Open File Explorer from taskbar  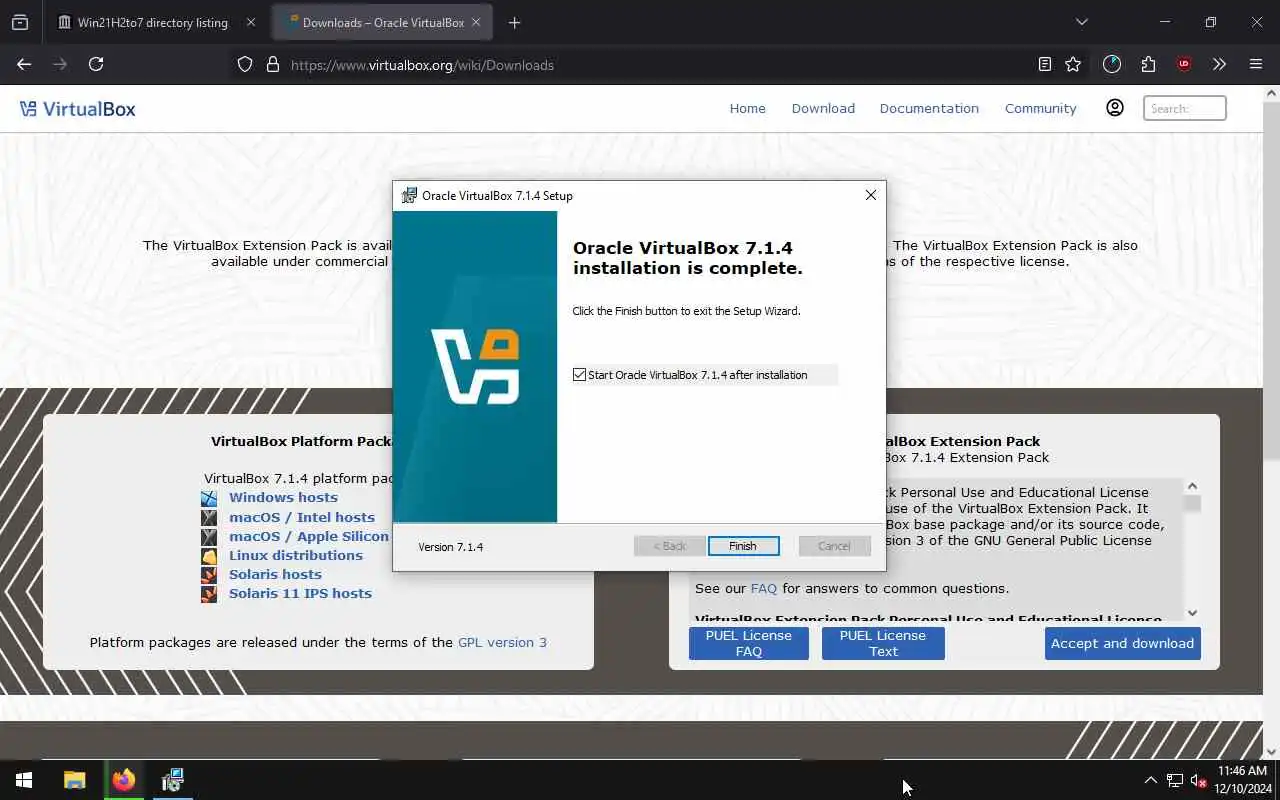[x=75, y=780]
